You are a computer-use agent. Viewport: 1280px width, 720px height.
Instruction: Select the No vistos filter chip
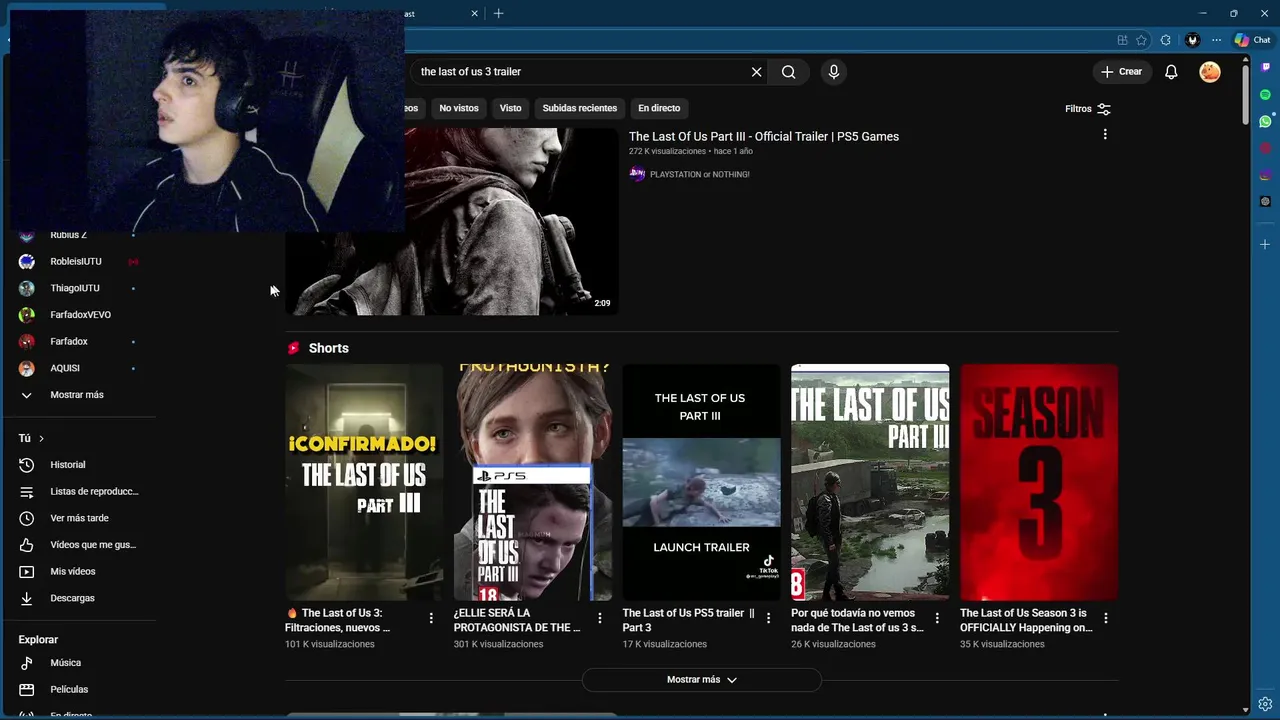pos(459,108)
